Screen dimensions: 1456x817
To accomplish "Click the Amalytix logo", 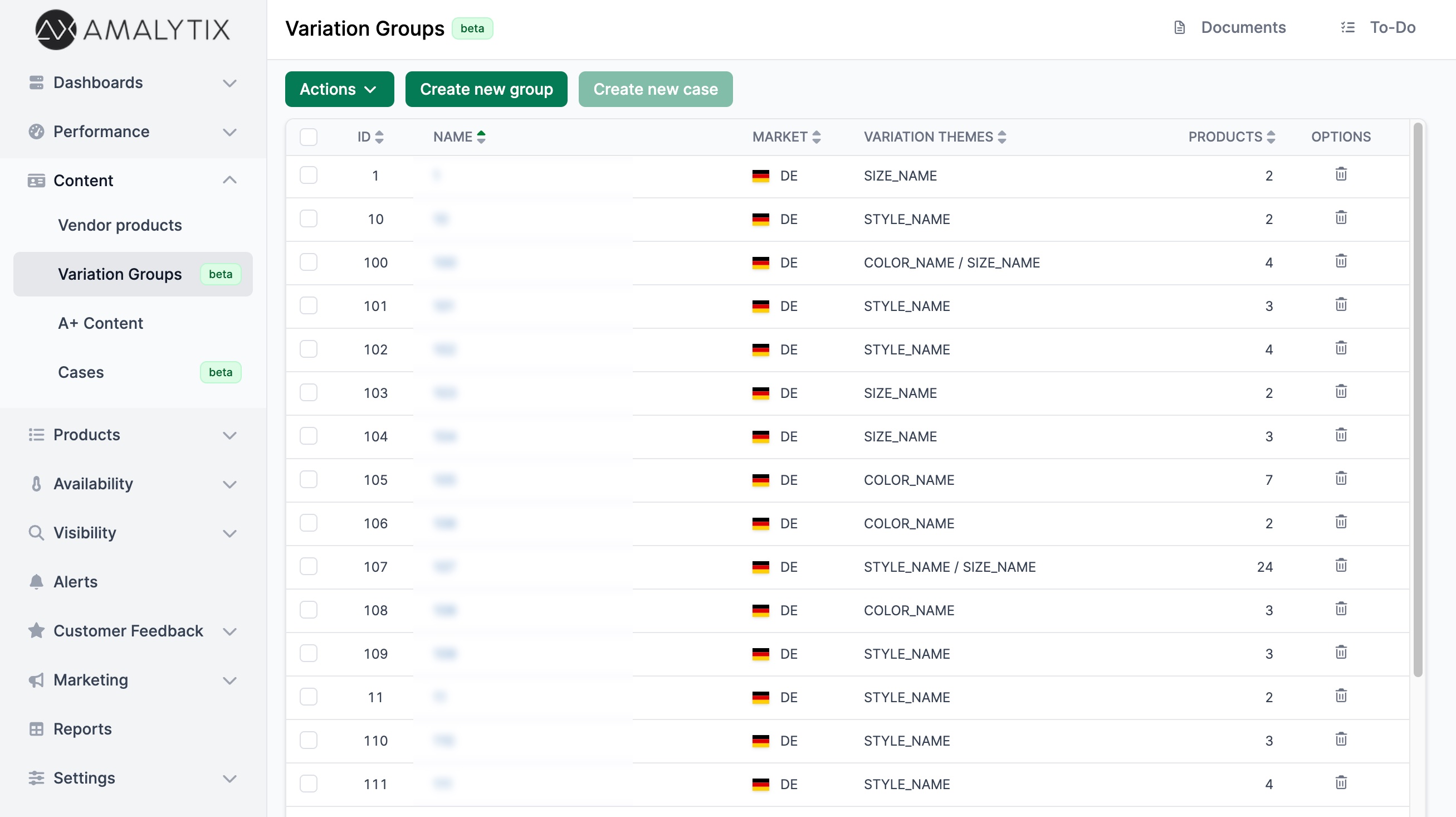I will (133, 30).
